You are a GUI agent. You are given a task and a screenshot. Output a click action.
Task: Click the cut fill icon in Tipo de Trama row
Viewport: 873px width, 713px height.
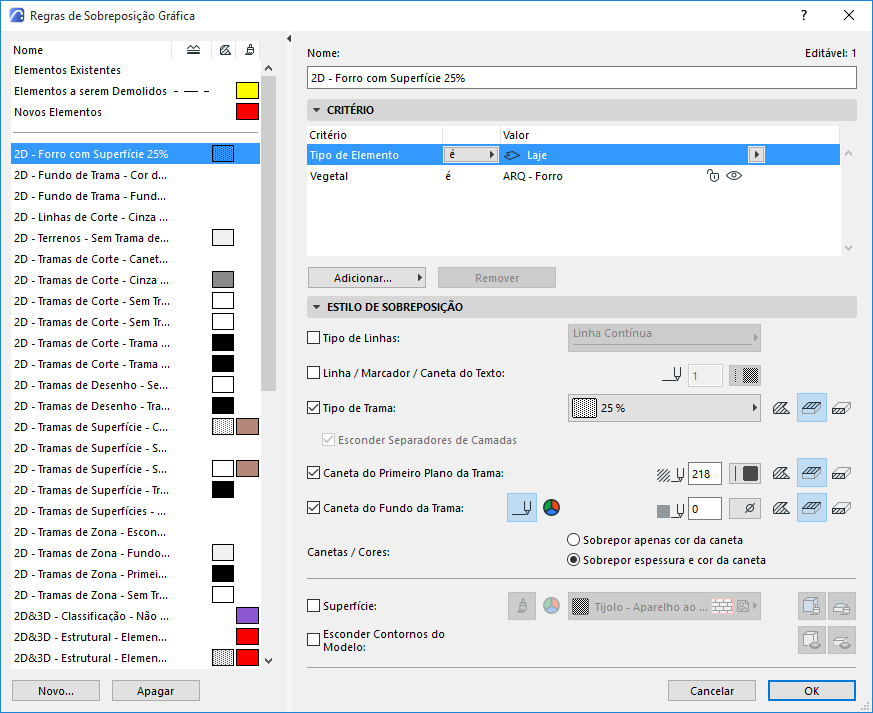(x=841, y=409)
